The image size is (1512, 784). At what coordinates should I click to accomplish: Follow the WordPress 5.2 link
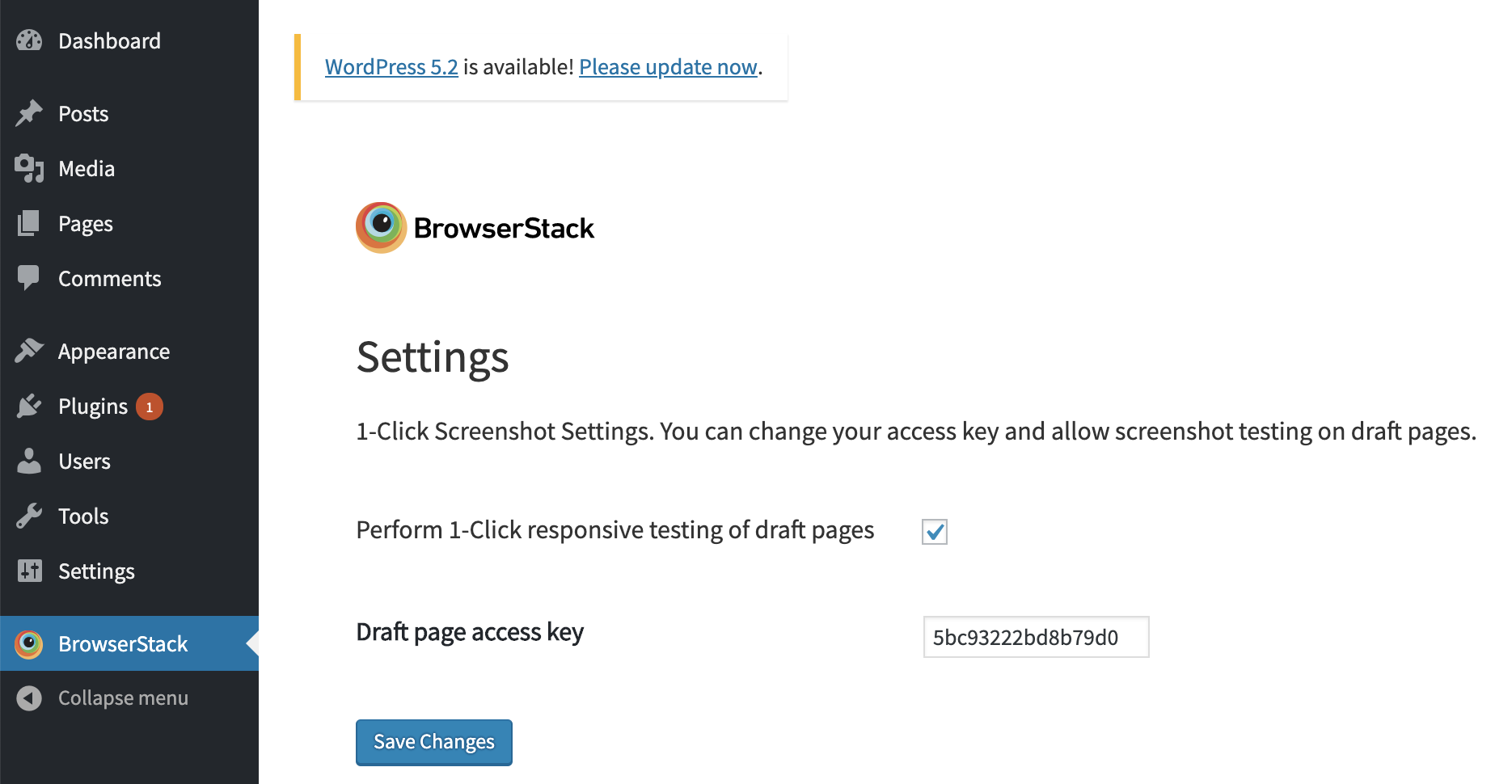click(391, 67)
